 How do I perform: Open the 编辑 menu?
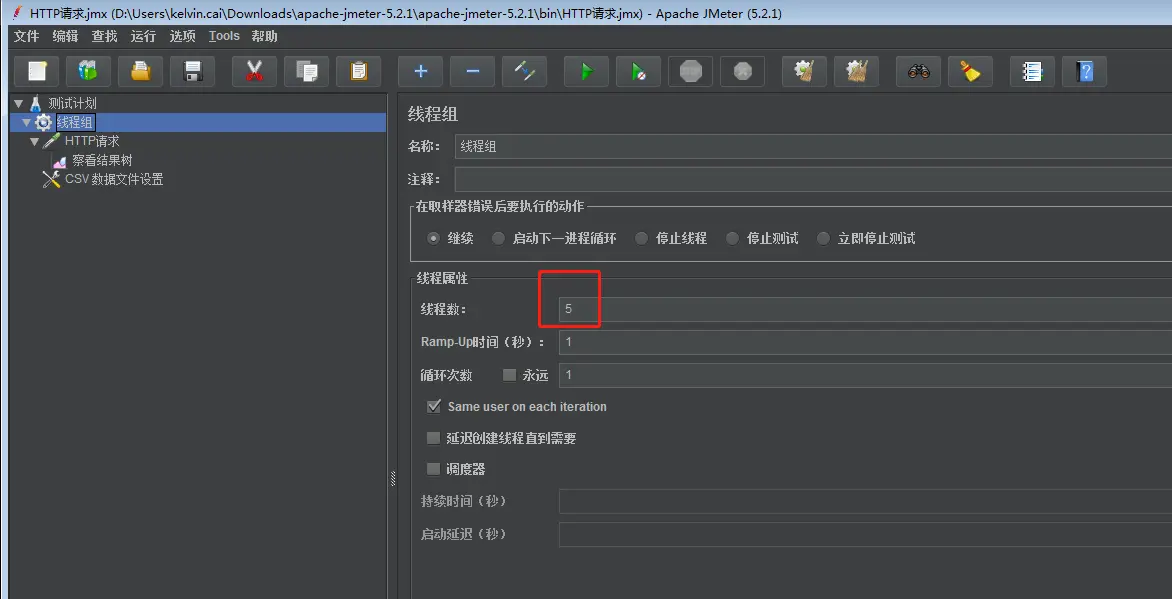pyautogui.click(x=65, y=36)
